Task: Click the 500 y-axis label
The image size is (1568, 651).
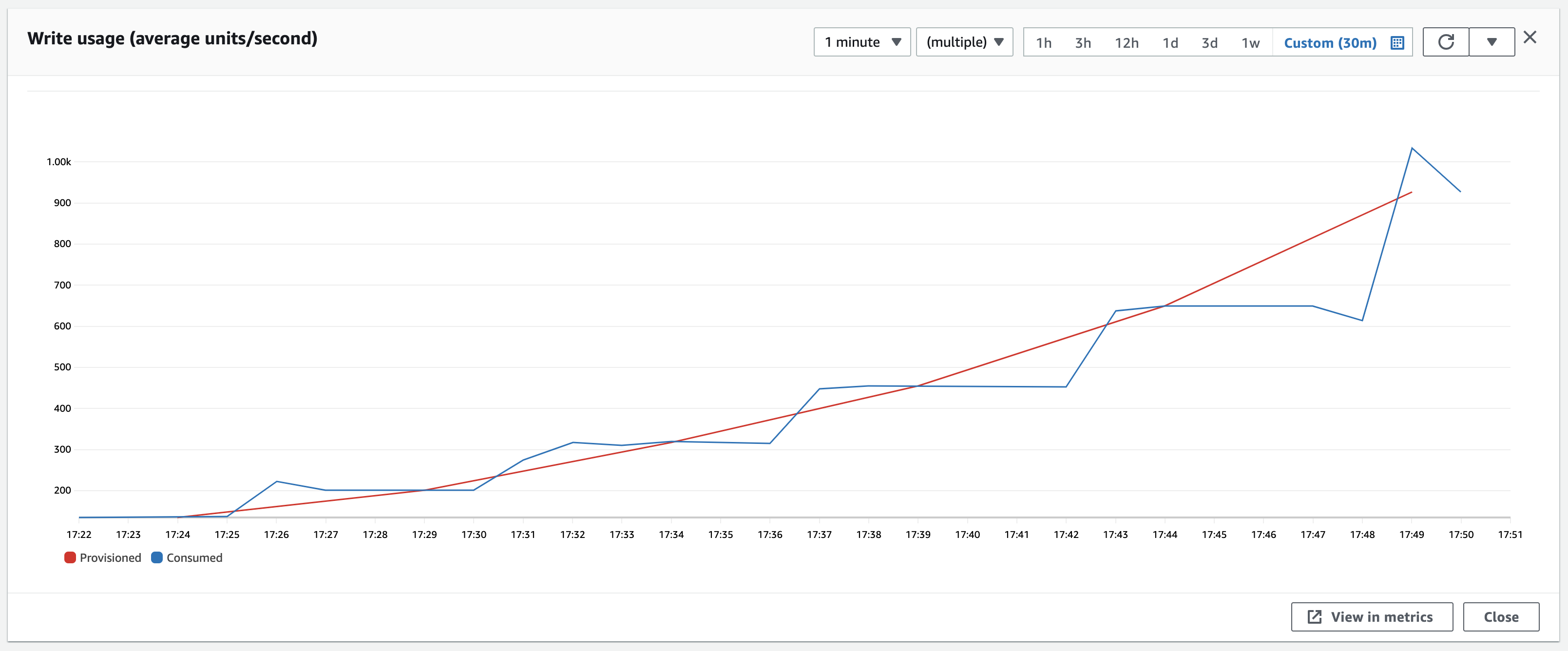Action: [63, 367]
